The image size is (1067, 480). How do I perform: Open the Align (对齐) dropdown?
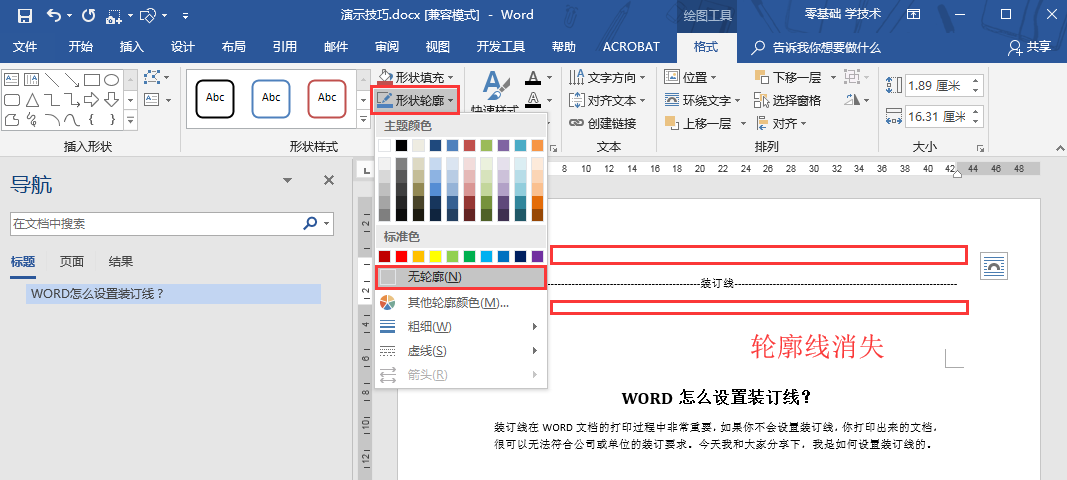[x=782, y=123]
